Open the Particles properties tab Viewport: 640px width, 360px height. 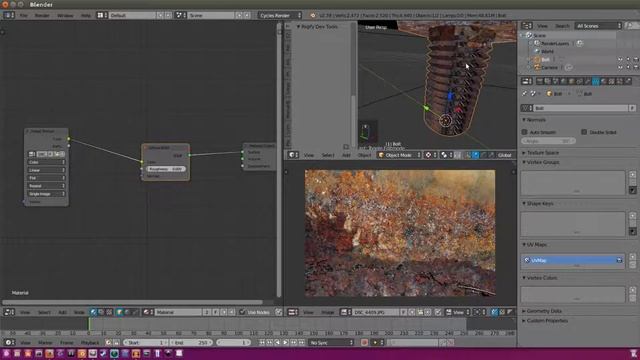(620, 81)
